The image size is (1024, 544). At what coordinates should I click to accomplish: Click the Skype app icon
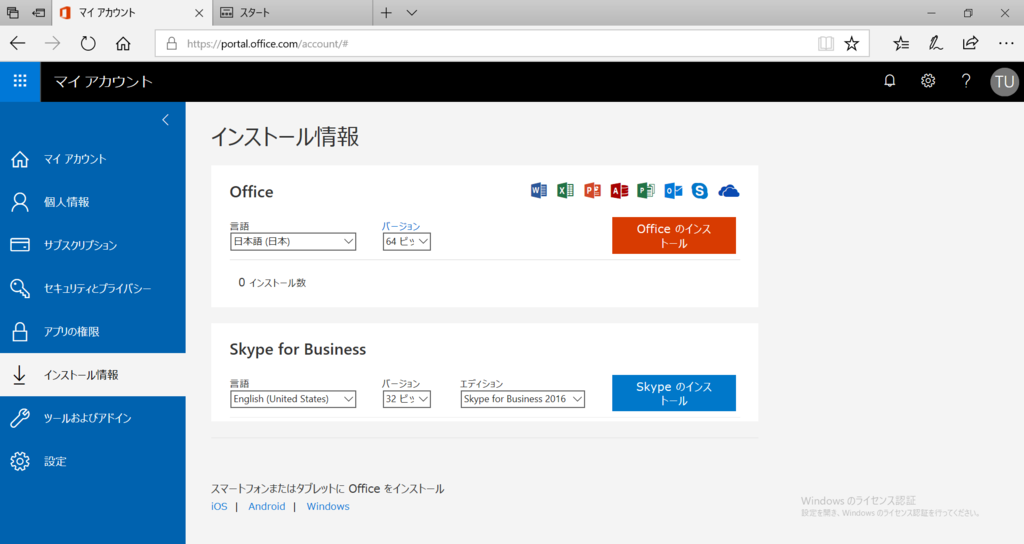[699, 190]
